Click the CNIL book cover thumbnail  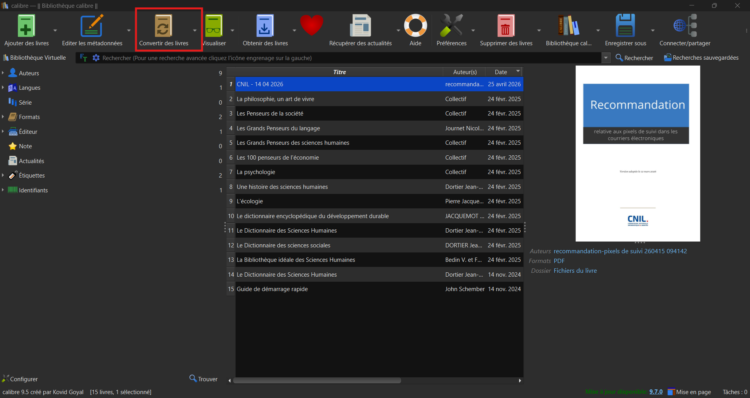(638, 154)
